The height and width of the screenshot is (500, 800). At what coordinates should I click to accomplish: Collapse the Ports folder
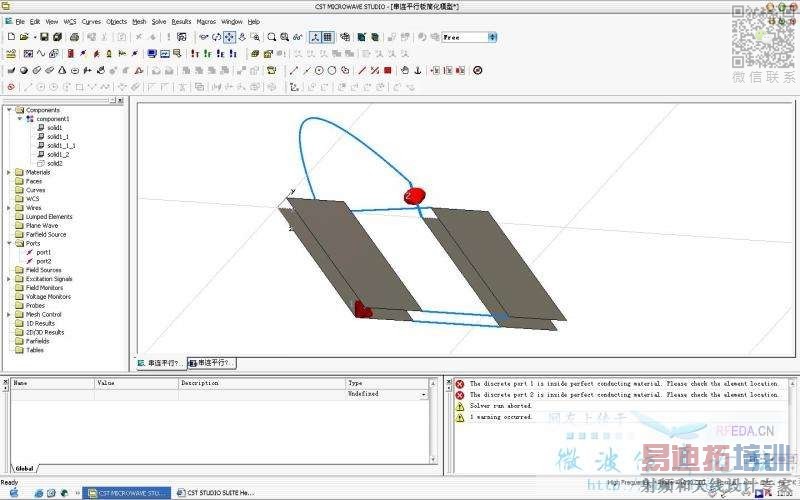(x=9, y=243)
